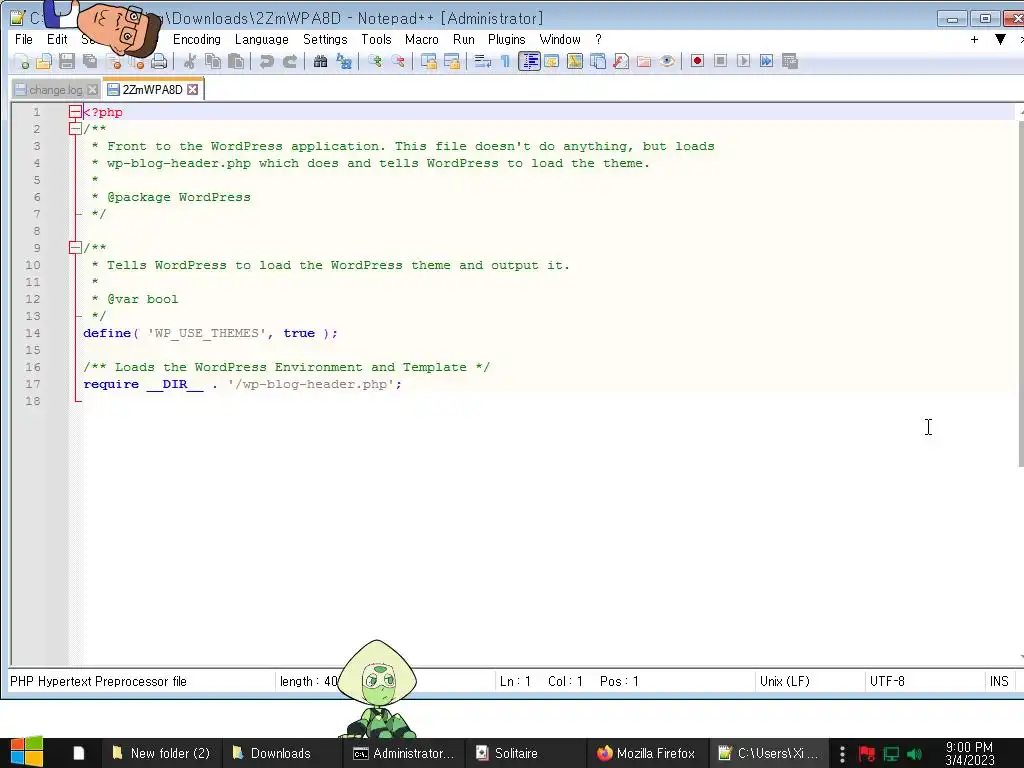Open the Encoding menu
The width and height of the screenshot is (1024, 768).
(x=197, y=39)
